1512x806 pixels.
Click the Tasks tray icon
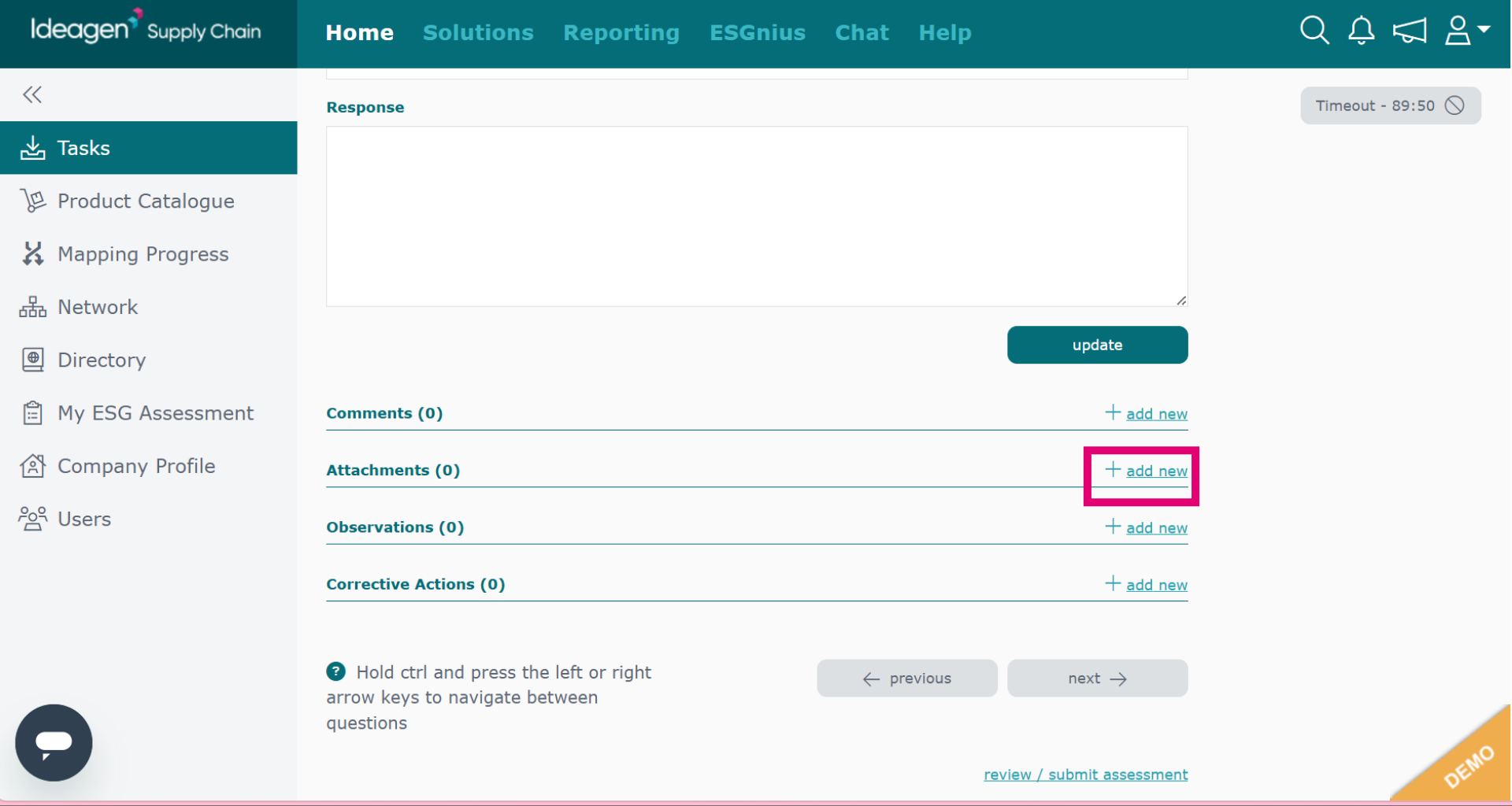tap(32, 148)
